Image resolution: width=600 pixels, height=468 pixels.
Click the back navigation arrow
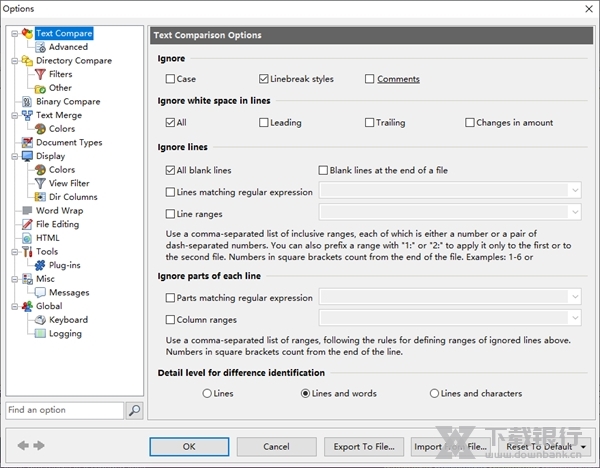(23, 446)
